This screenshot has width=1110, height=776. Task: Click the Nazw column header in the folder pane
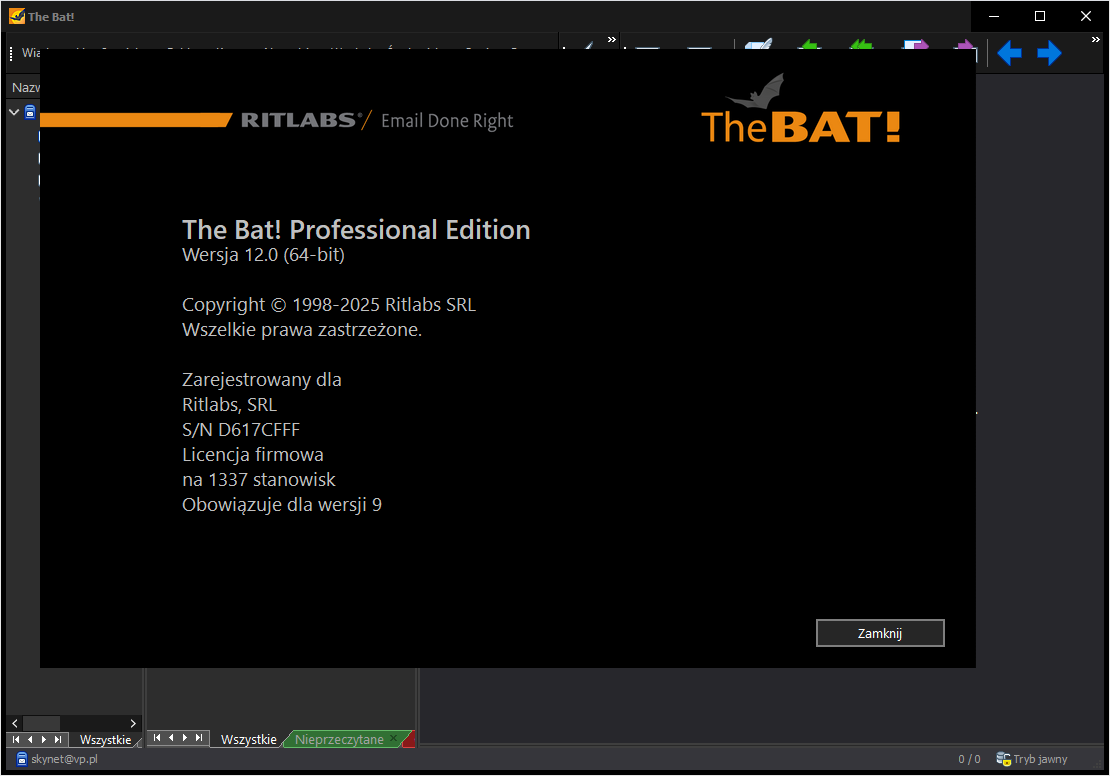(25, 88)
